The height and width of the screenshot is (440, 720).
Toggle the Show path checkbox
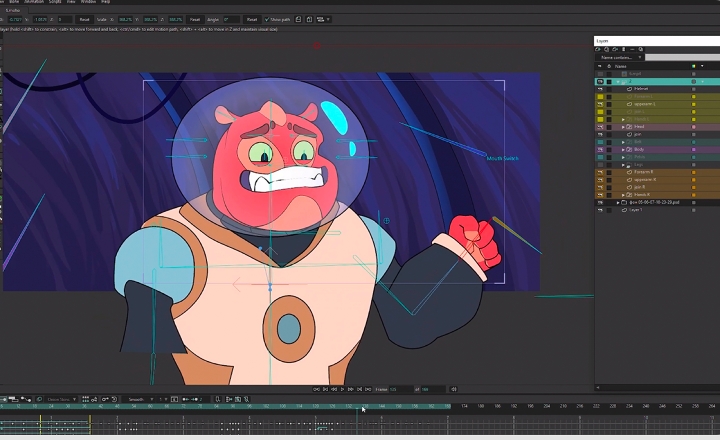point(267,19)
